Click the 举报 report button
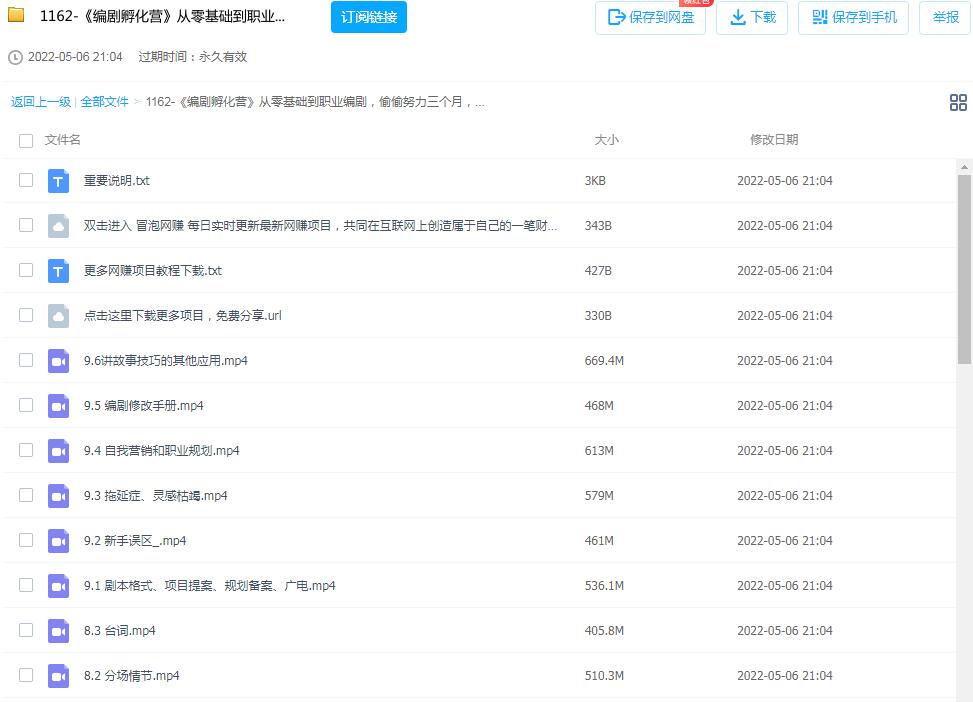The width and height of the screenshot is (973, 702). pos(945,17)
